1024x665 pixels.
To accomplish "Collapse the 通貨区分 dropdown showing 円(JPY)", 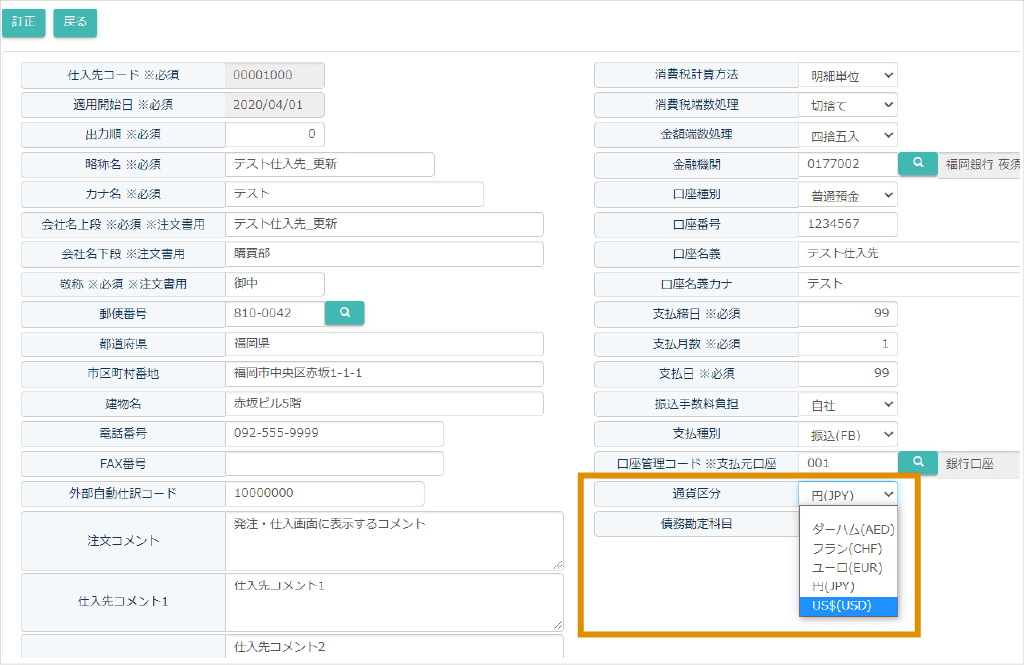I will click(x=848, y=495).
